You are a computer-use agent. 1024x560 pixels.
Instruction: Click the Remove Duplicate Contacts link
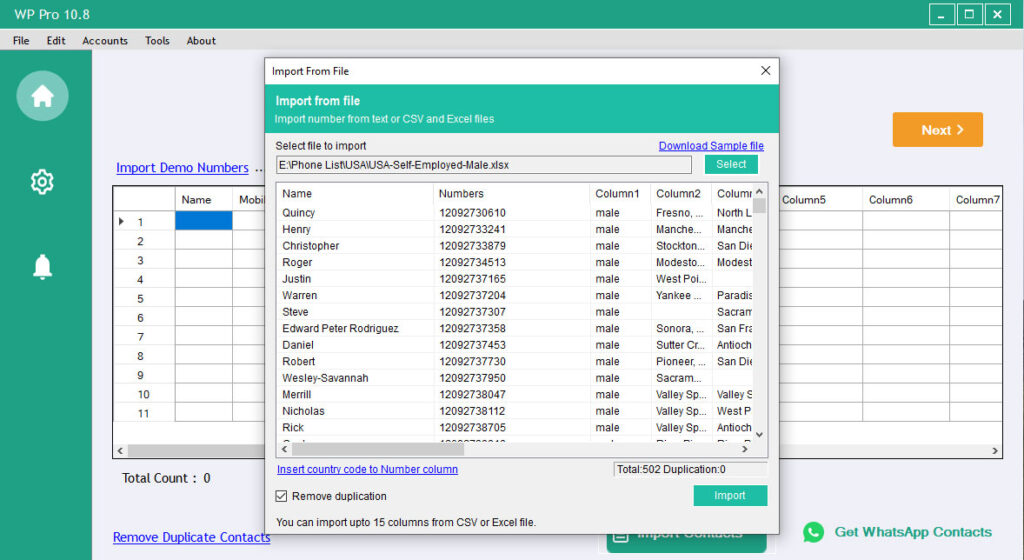click(x=191, y=537)
